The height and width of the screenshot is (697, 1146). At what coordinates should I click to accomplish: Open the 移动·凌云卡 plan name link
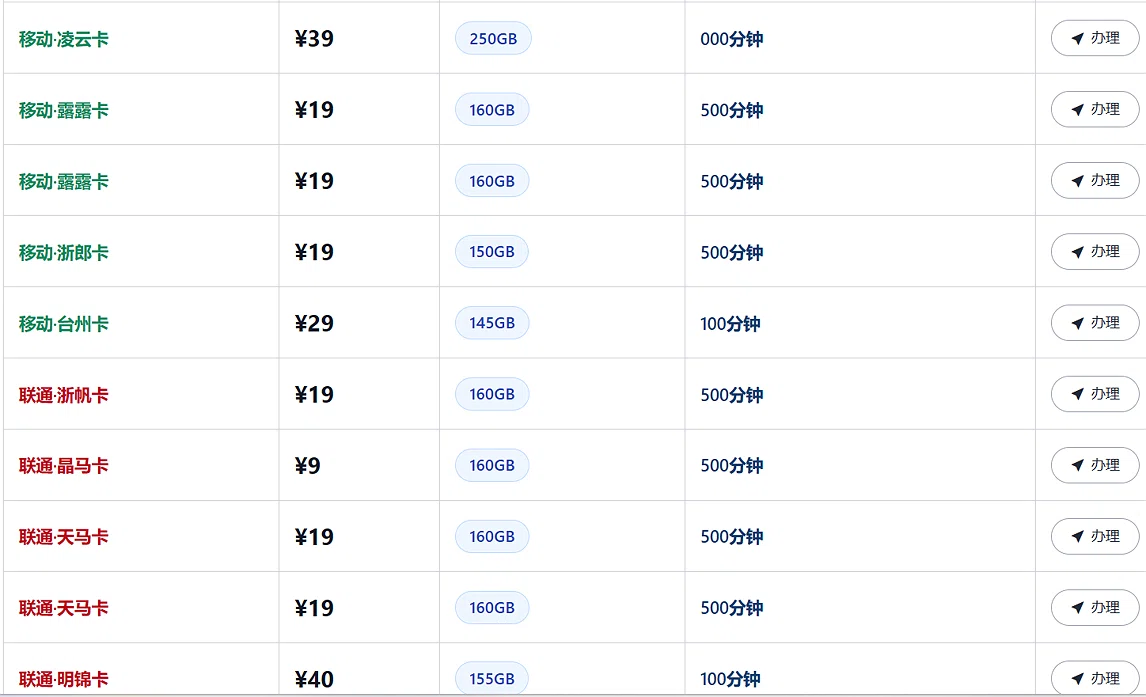(x=64, y=39)
